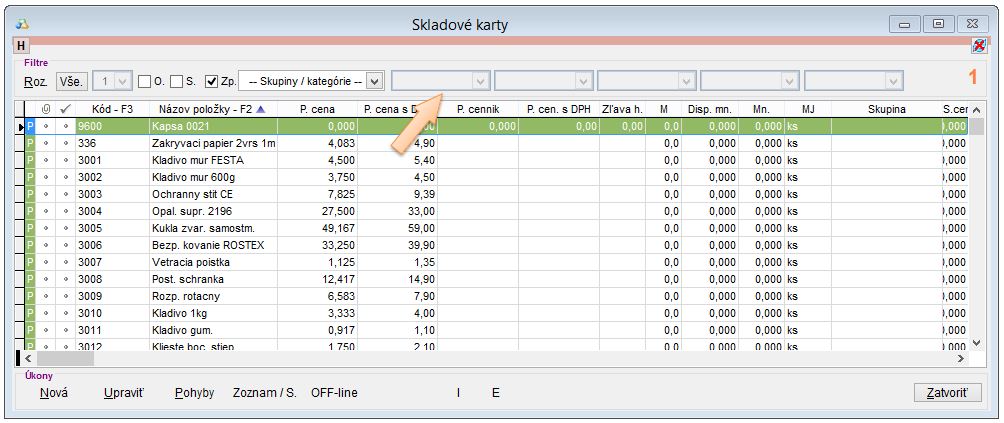The image size is (1004, 423).
Task: Click the horizontal scrollbar right arrow
Action: pyautogui.click(x=960, y=357)
